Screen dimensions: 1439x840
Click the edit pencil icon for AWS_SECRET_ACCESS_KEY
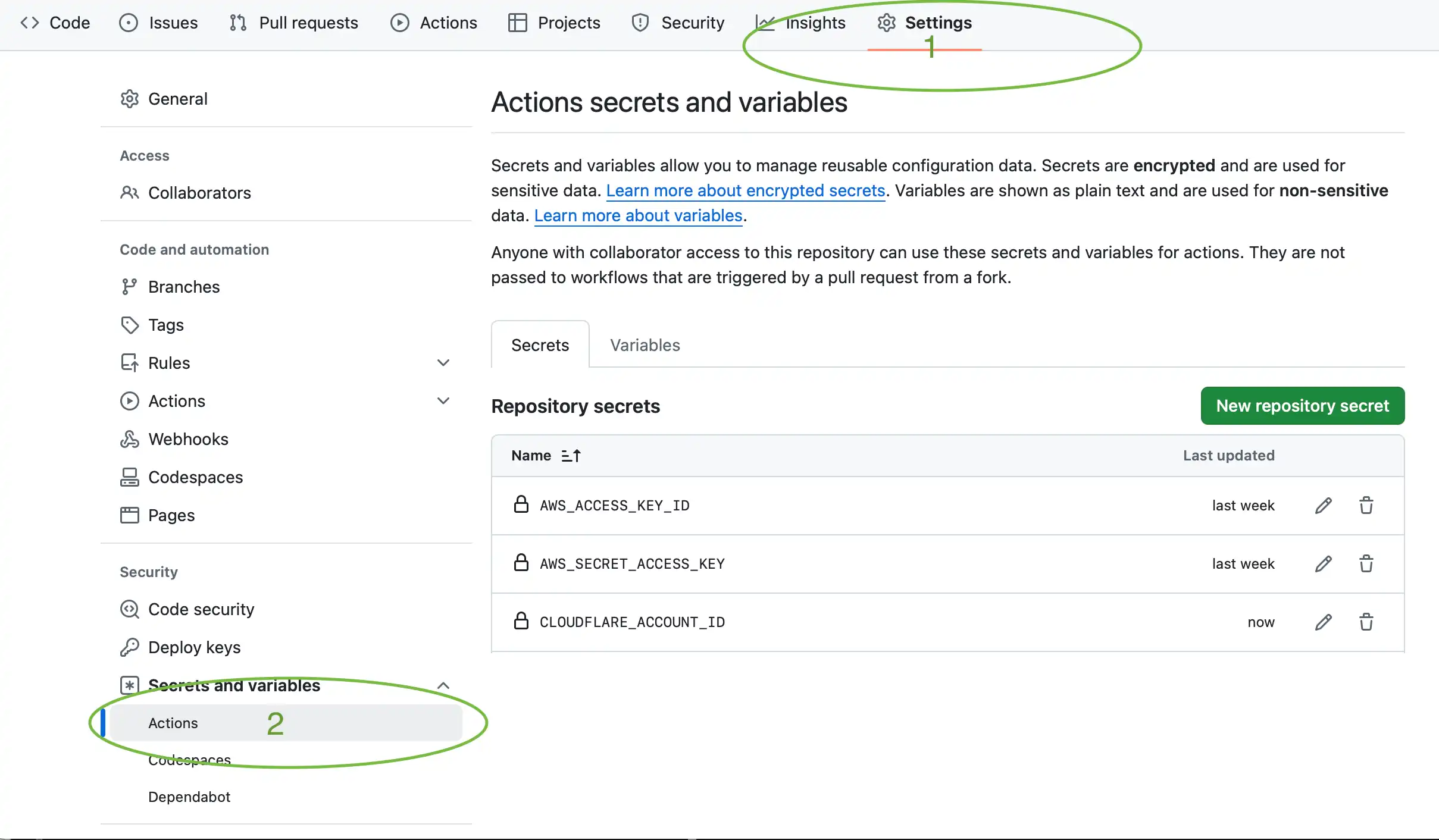(1323, 563)
